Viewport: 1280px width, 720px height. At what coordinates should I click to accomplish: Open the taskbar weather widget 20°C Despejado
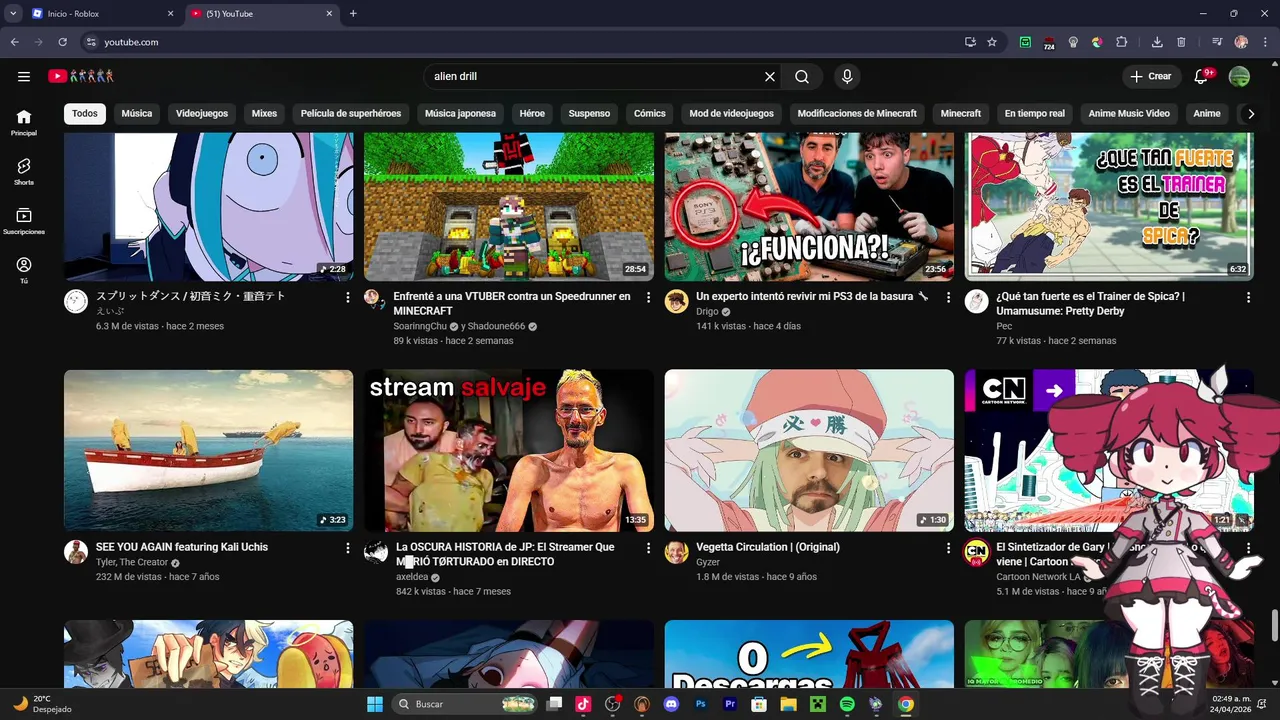[40, 704]
